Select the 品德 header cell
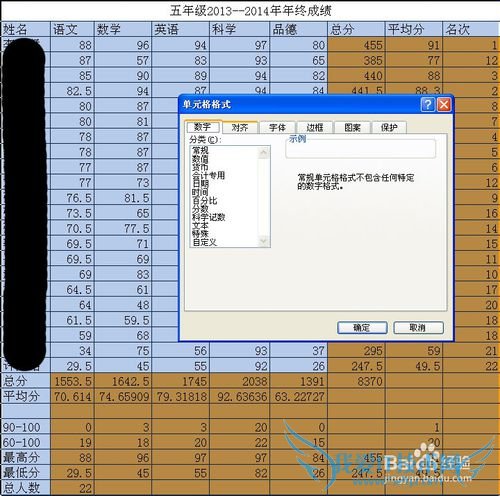Image resolution: width=500 pixels, height=496 pixels. click(299, 29)
